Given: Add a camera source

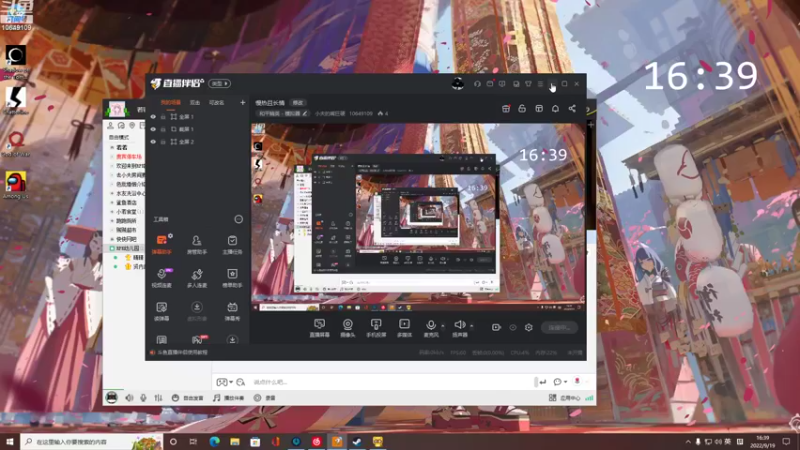Looking at the screenshot, I should (347, 328).
